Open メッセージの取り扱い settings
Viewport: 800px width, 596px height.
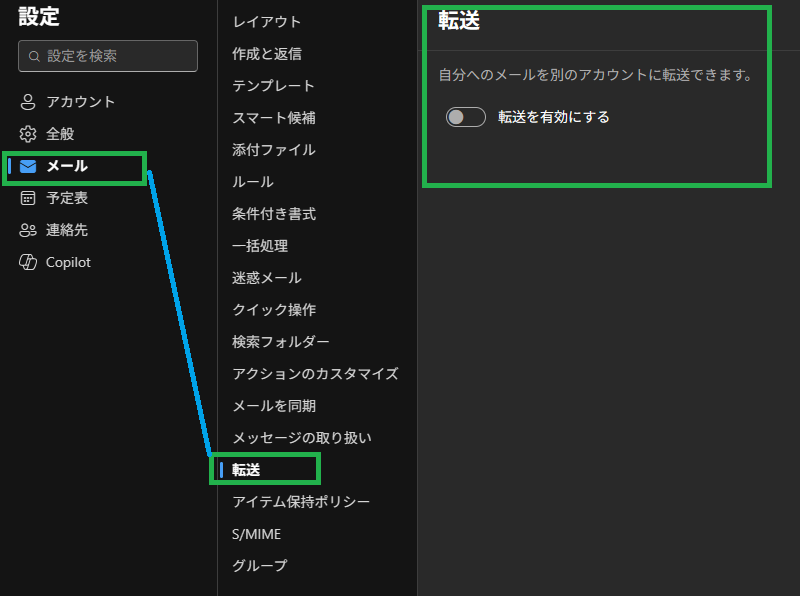click(302, 438)
